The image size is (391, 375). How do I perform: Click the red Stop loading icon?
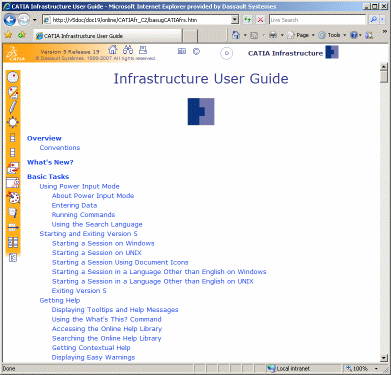pos(260,20)
